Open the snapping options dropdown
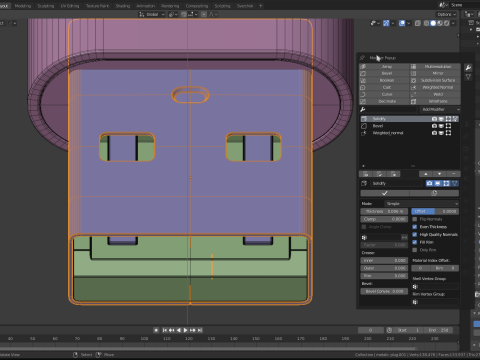The image size is (480, 360). [x=192, y=14]
